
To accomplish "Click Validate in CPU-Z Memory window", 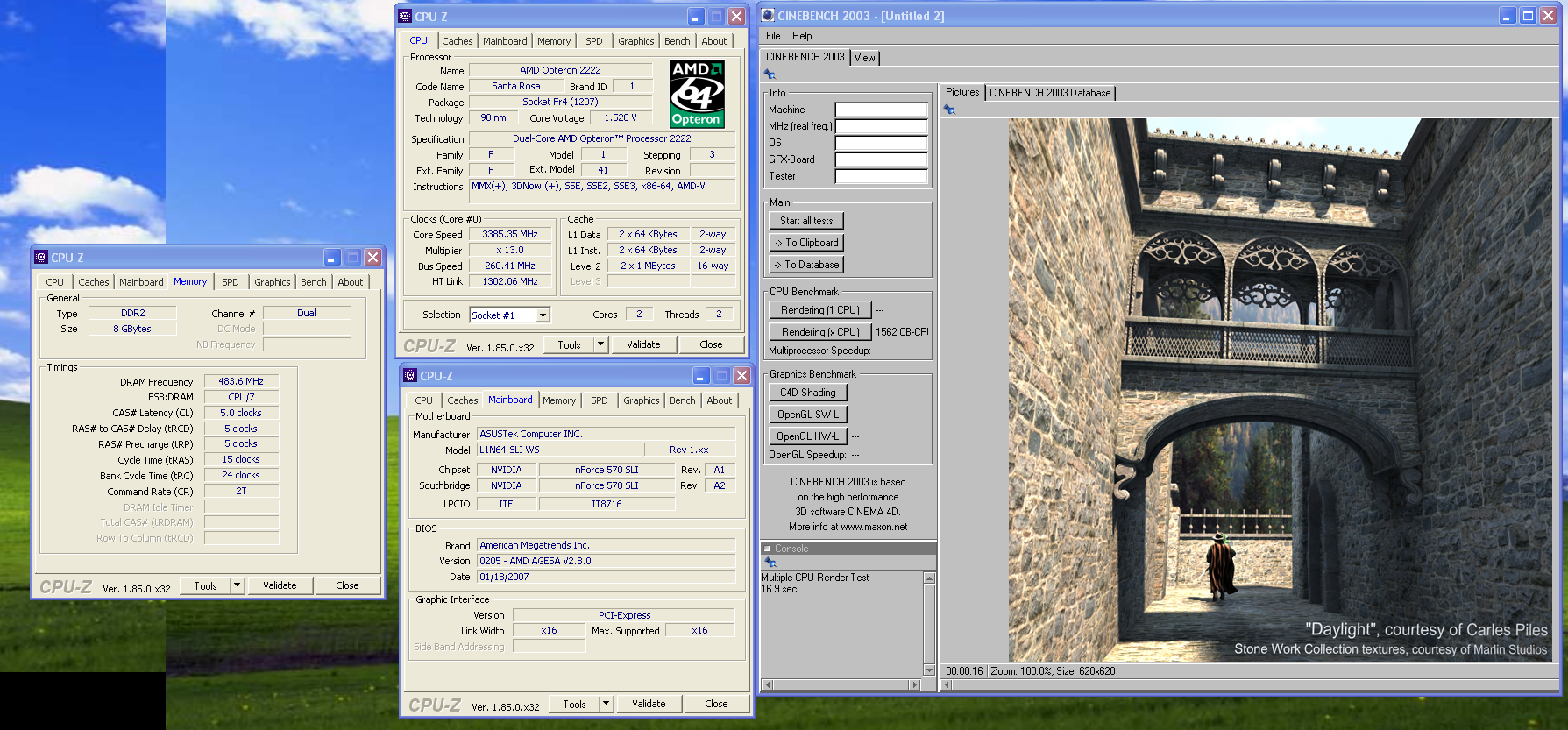I will [280, 585].
